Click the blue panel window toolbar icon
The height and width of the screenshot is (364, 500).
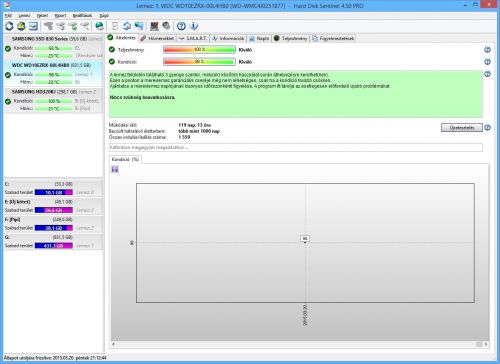(33, 26)
